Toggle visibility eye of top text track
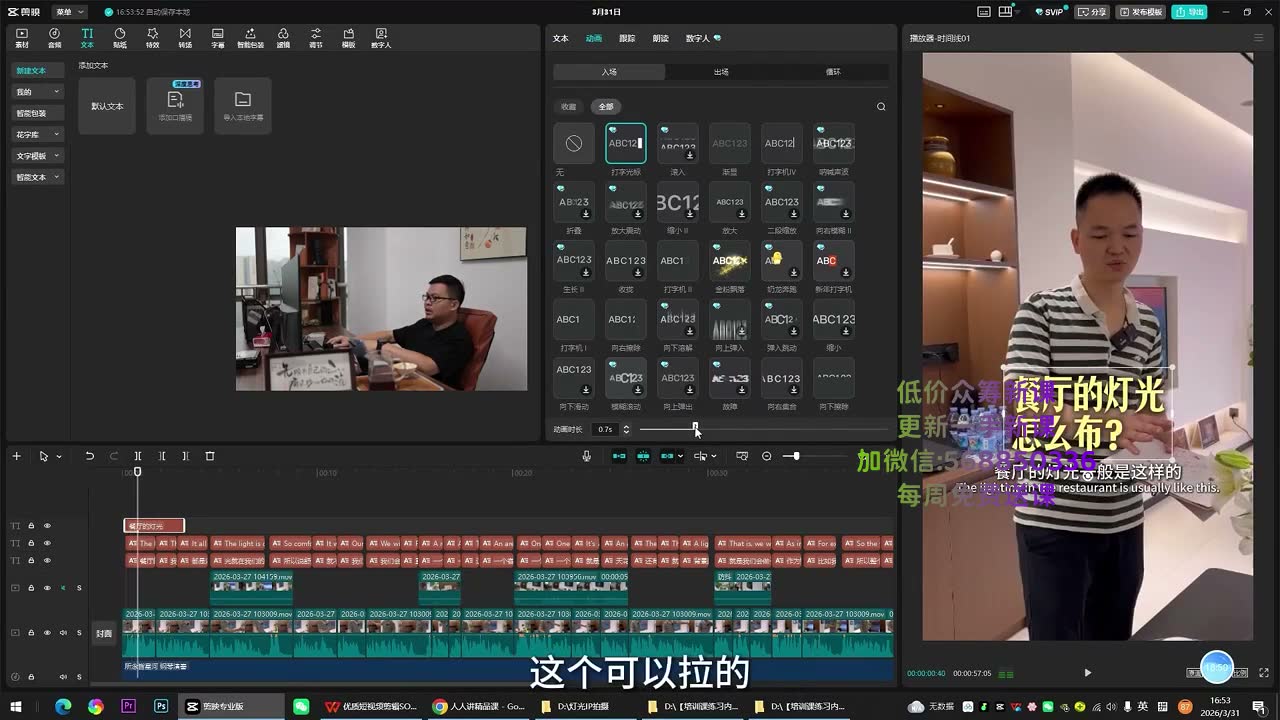This screenshot has height=720, width=1280. pos(47,526)
